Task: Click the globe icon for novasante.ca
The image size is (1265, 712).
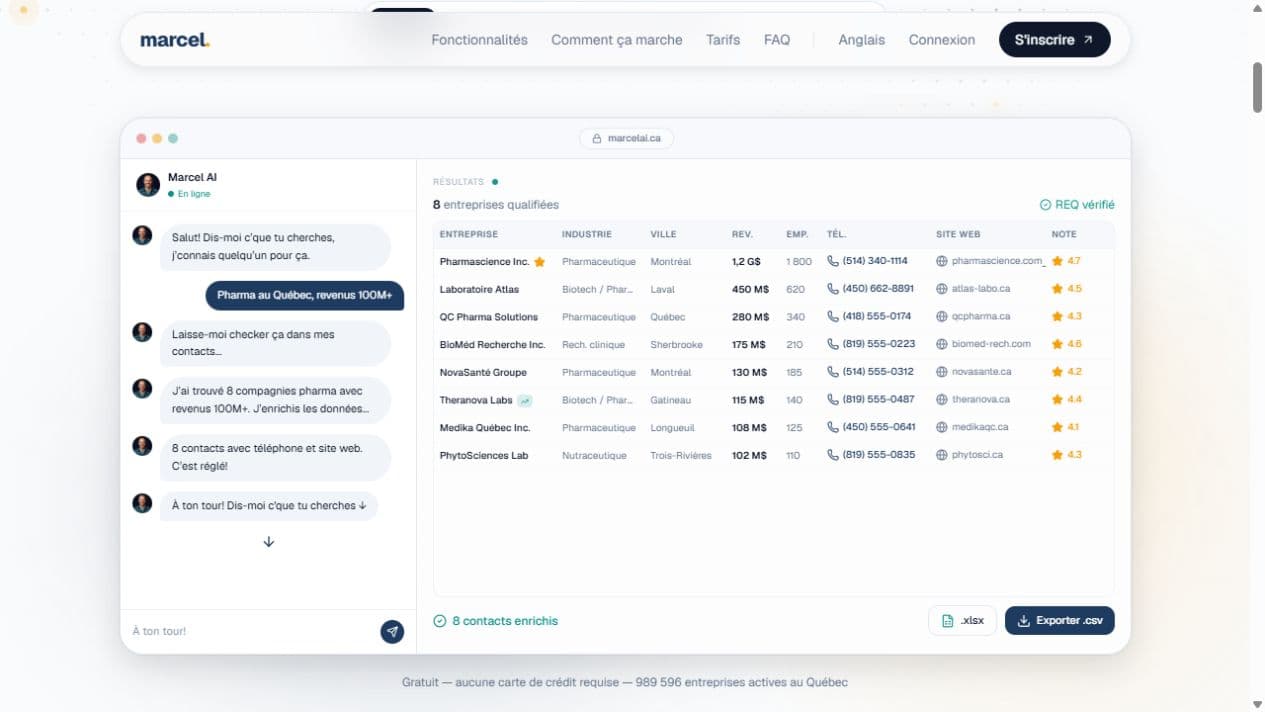Action: tap(942, 372)
